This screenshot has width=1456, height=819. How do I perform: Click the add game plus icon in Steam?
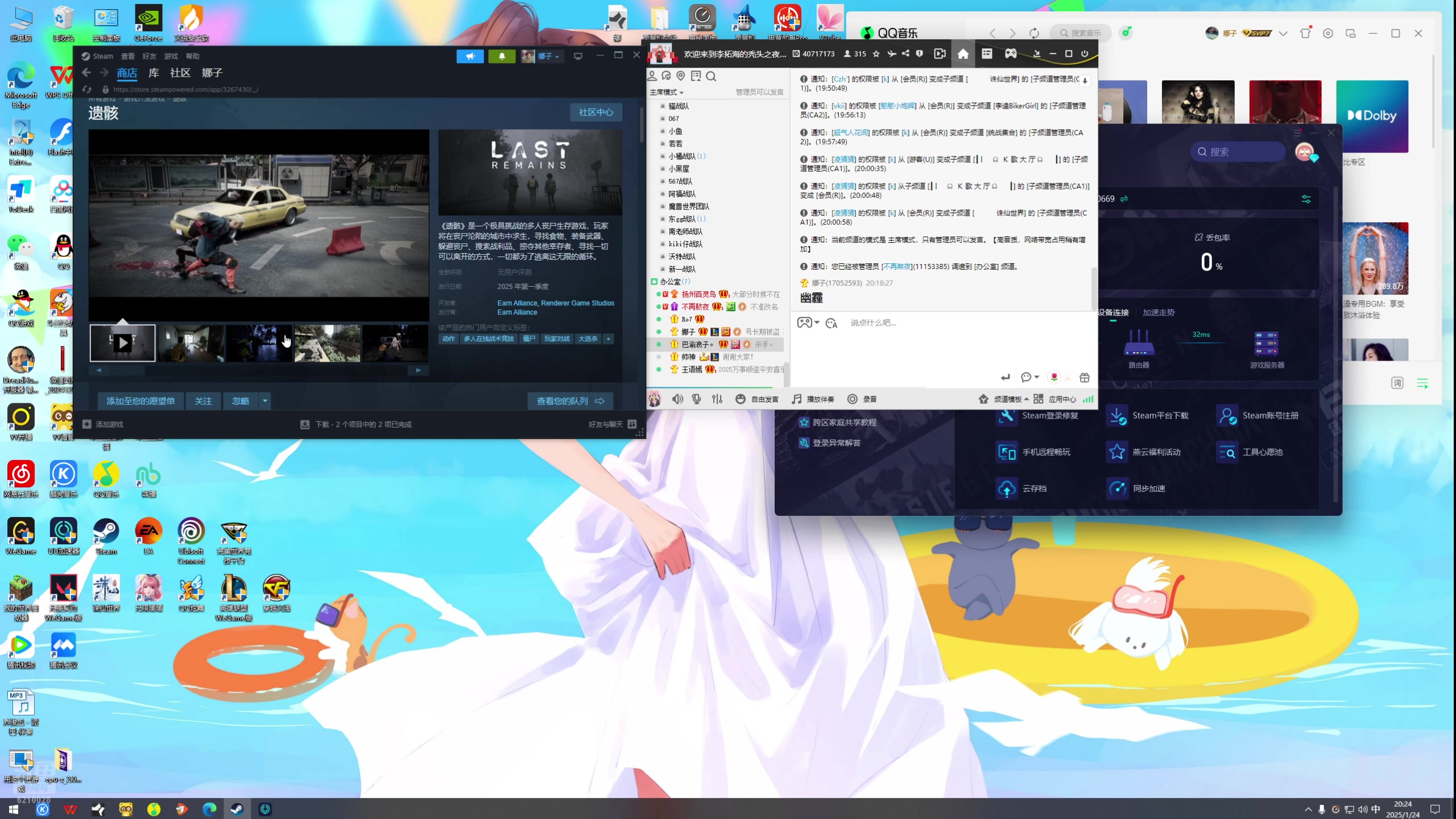click(x=87, y=424)
